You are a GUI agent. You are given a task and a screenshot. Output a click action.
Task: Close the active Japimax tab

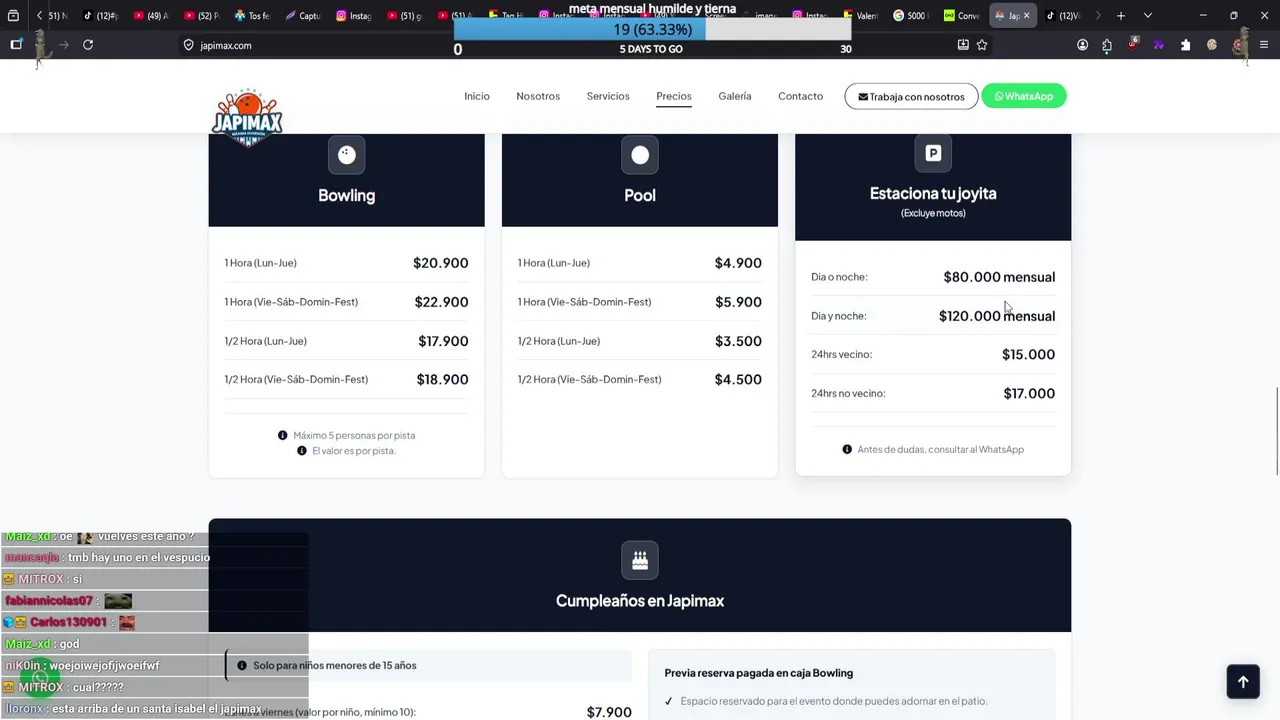coord(1026,16)
